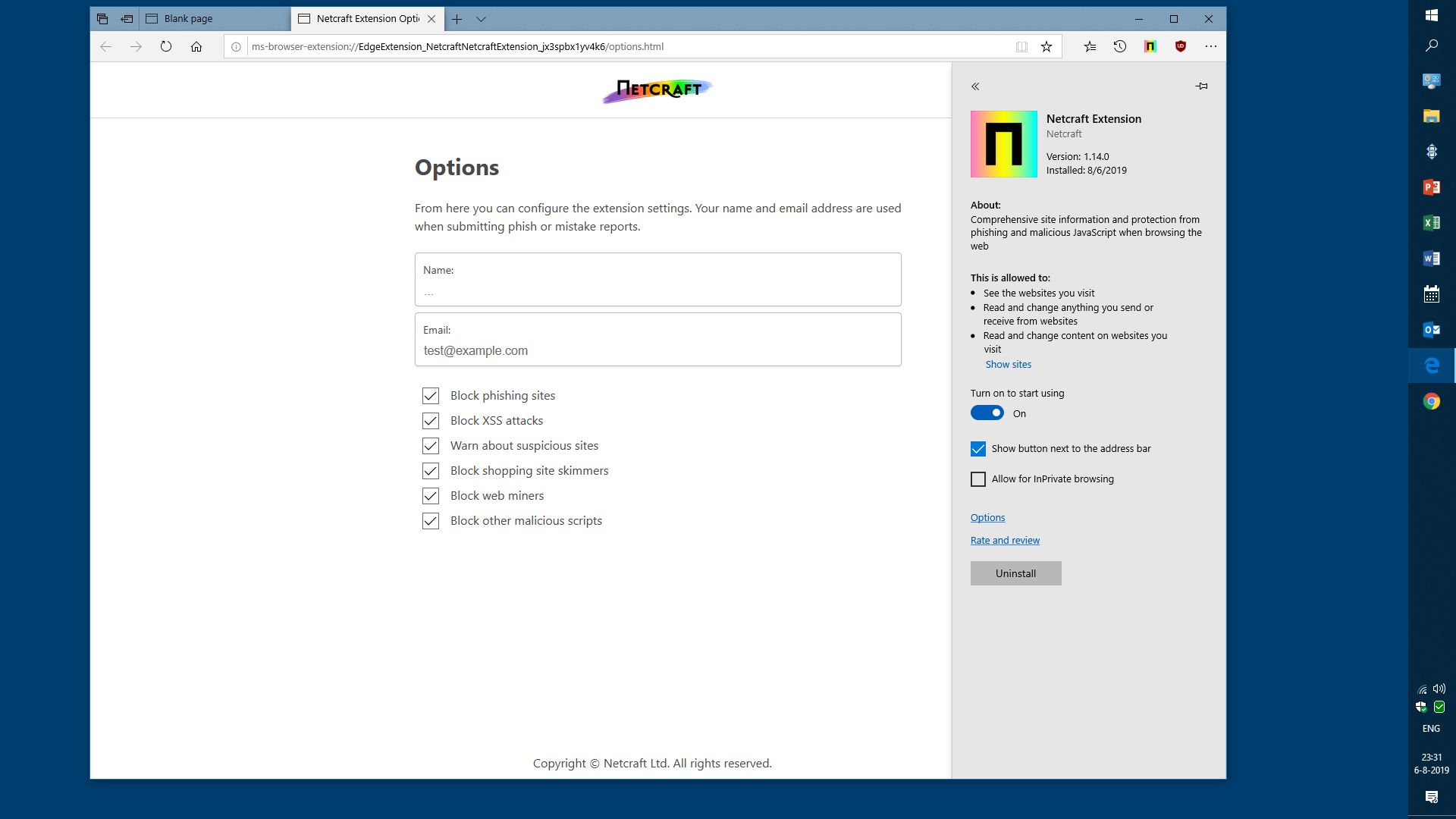Switch to the Blank page tab
Image resolution: width=1456 pixels, height=819 pixels.
(215, 19)
